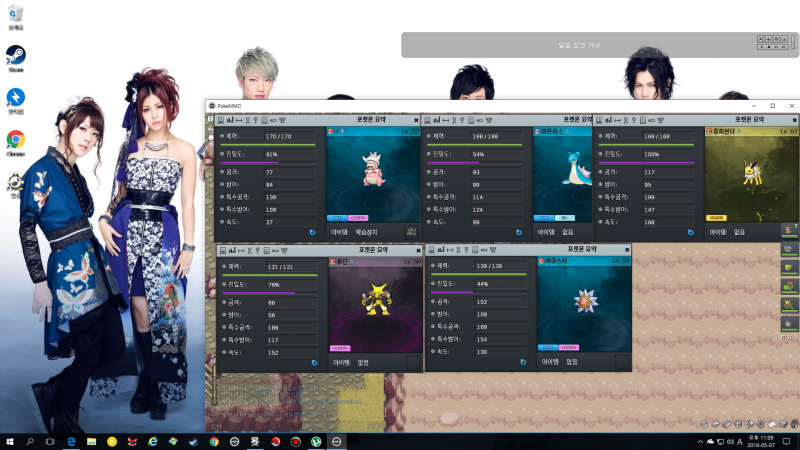This screenshot has height=450, width=800.
Task: Close the Starmie Pokémon summary panel
Action: pos(627,249)
